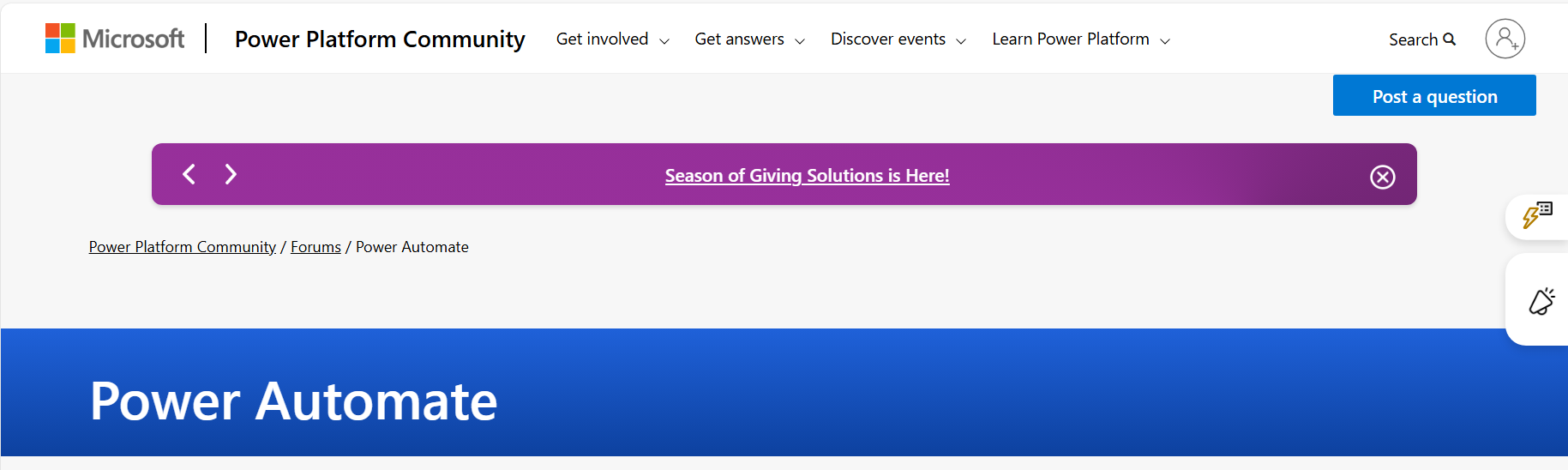
Task: Dismiss the purple announcement banner
Action: tap(1382, 177)
